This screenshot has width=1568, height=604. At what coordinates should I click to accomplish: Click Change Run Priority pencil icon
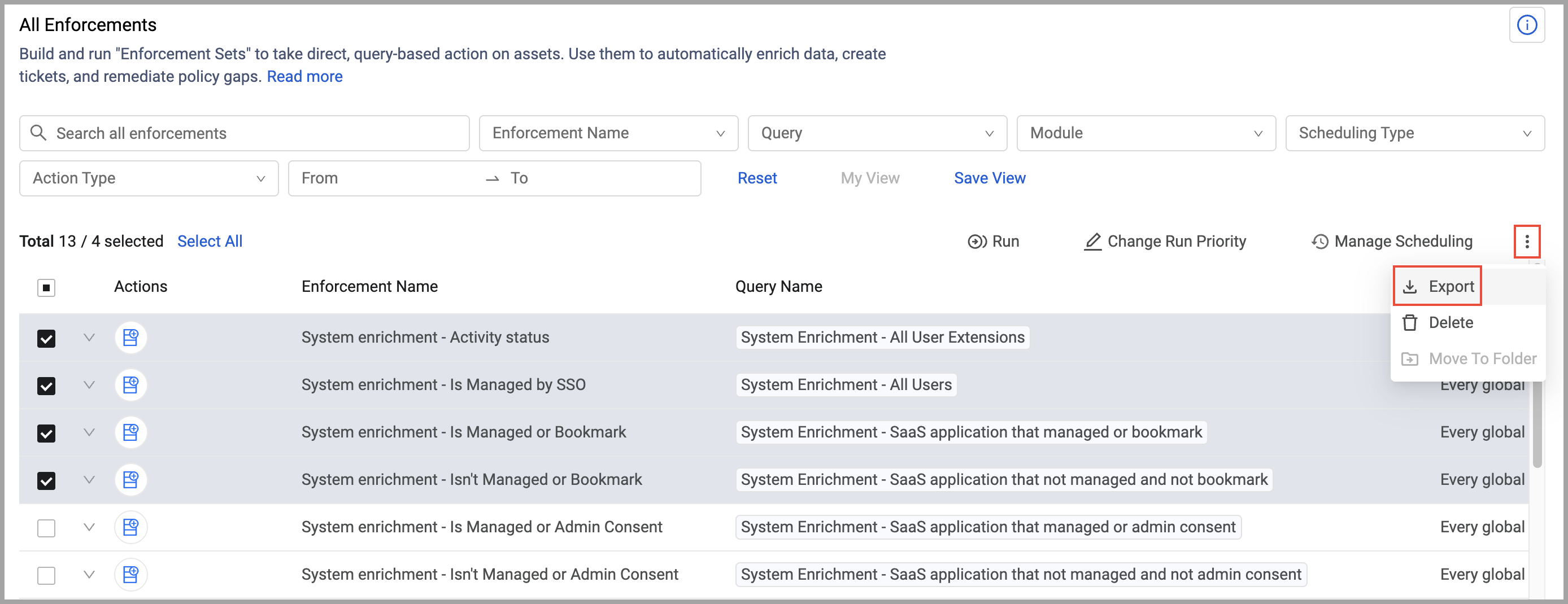pos(1092,242)
